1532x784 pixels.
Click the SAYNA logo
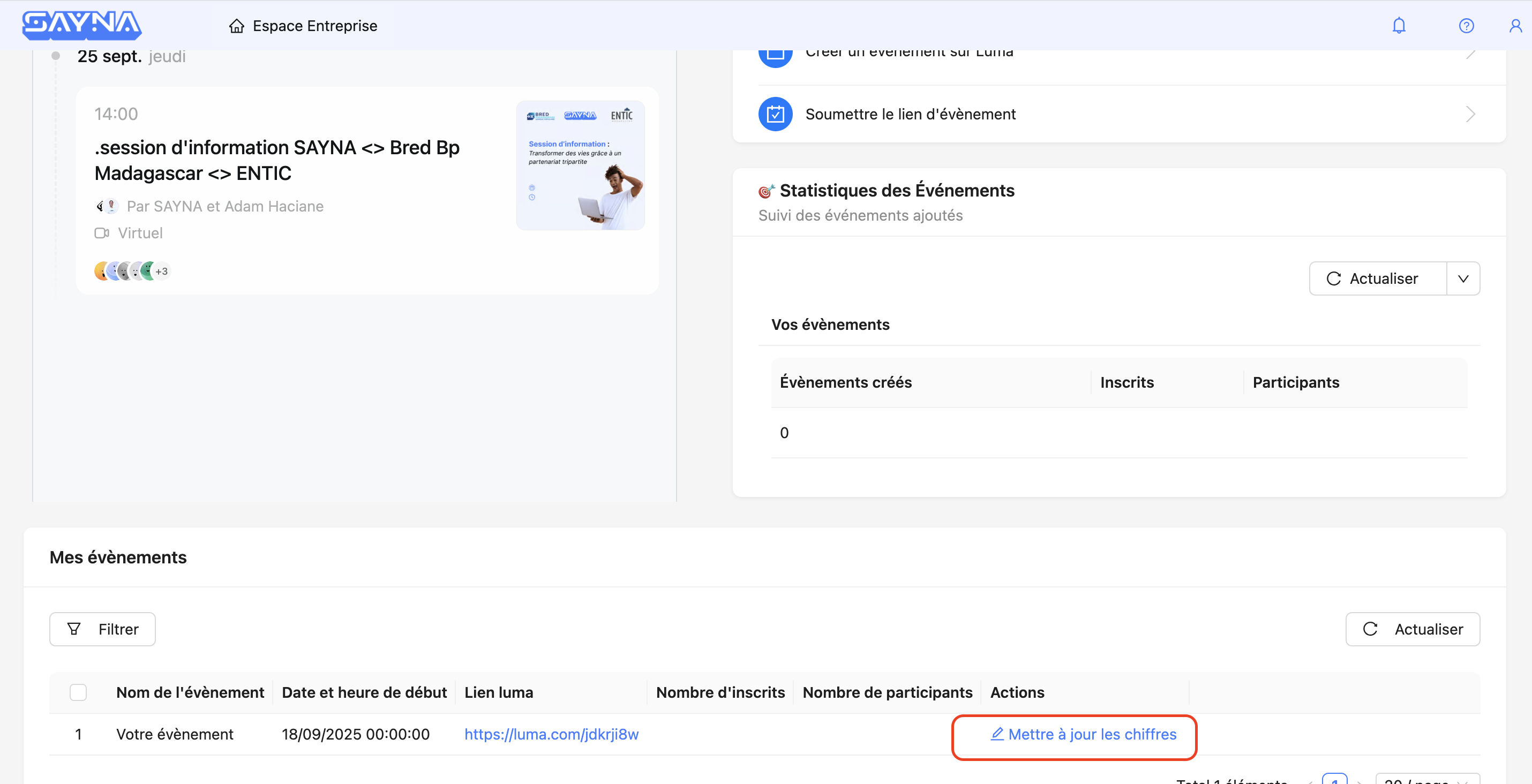click(82, 25)
